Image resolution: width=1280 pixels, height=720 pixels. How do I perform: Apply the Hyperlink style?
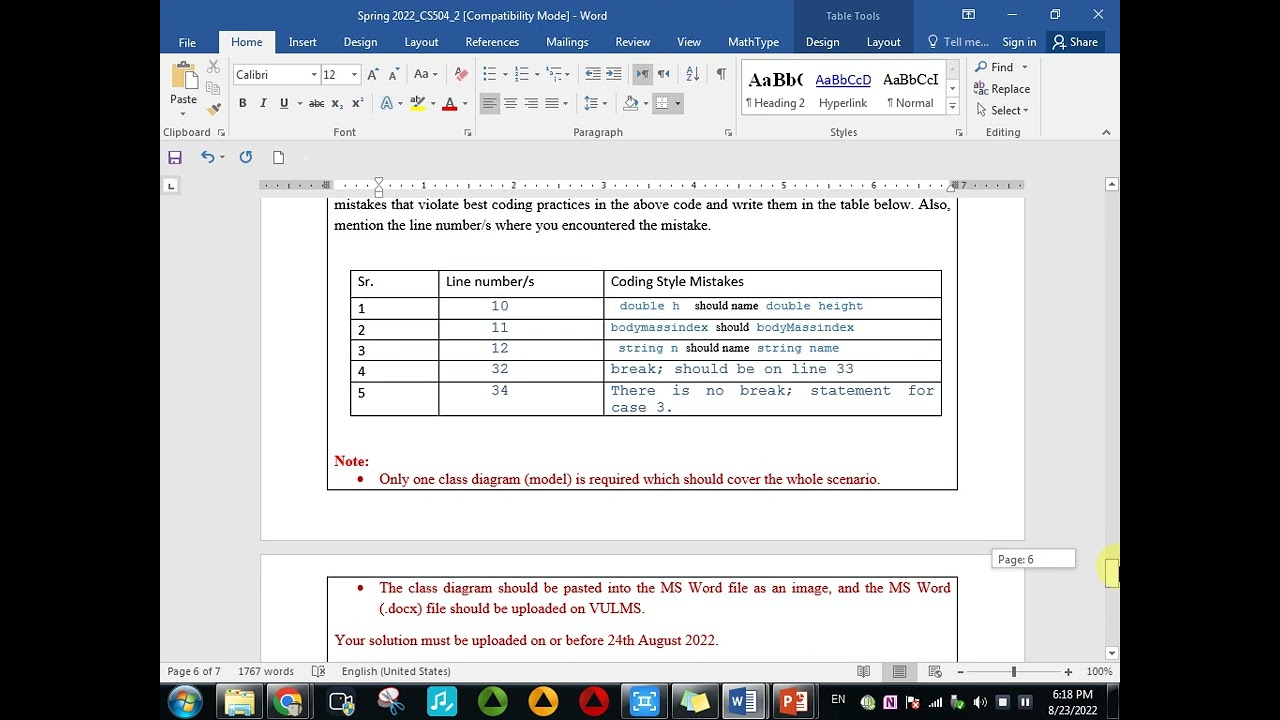click(843, 89)
